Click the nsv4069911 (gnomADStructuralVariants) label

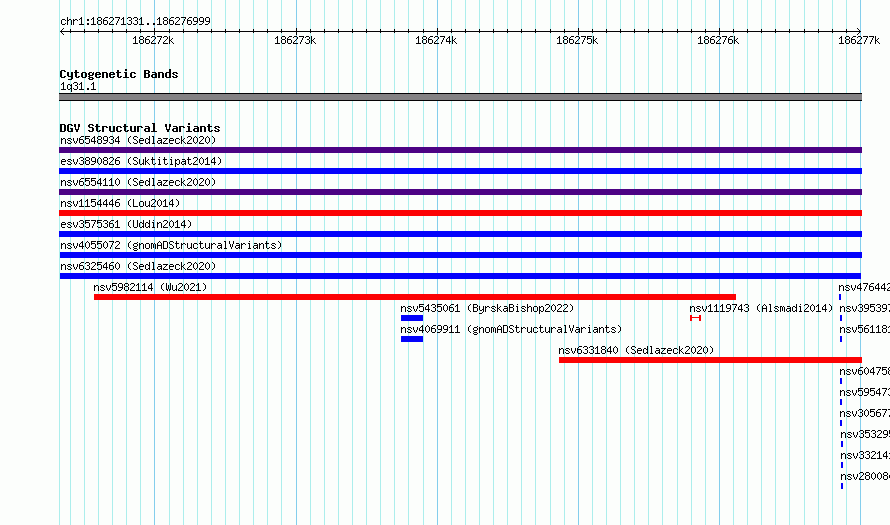pos(511,329)
